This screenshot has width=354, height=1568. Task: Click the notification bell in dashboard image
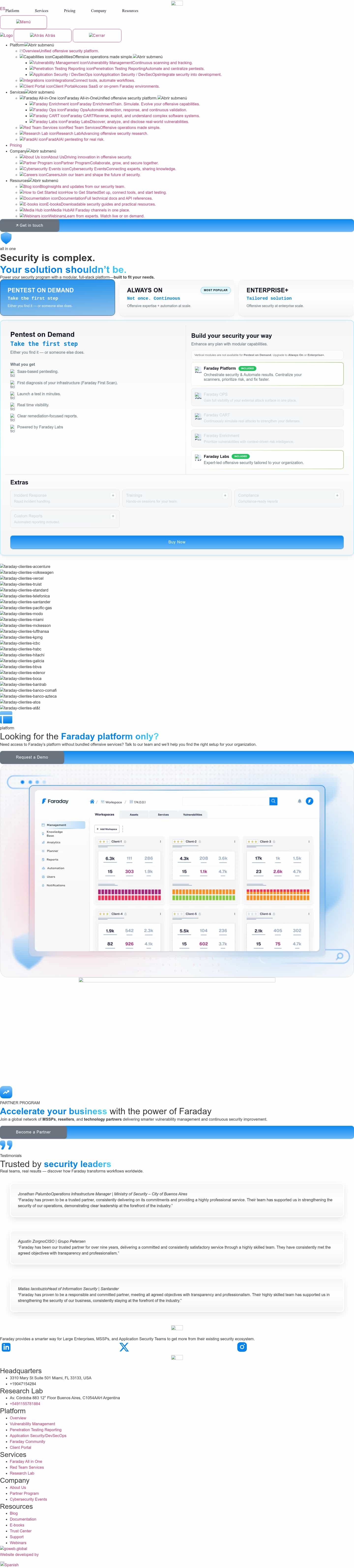299,801
